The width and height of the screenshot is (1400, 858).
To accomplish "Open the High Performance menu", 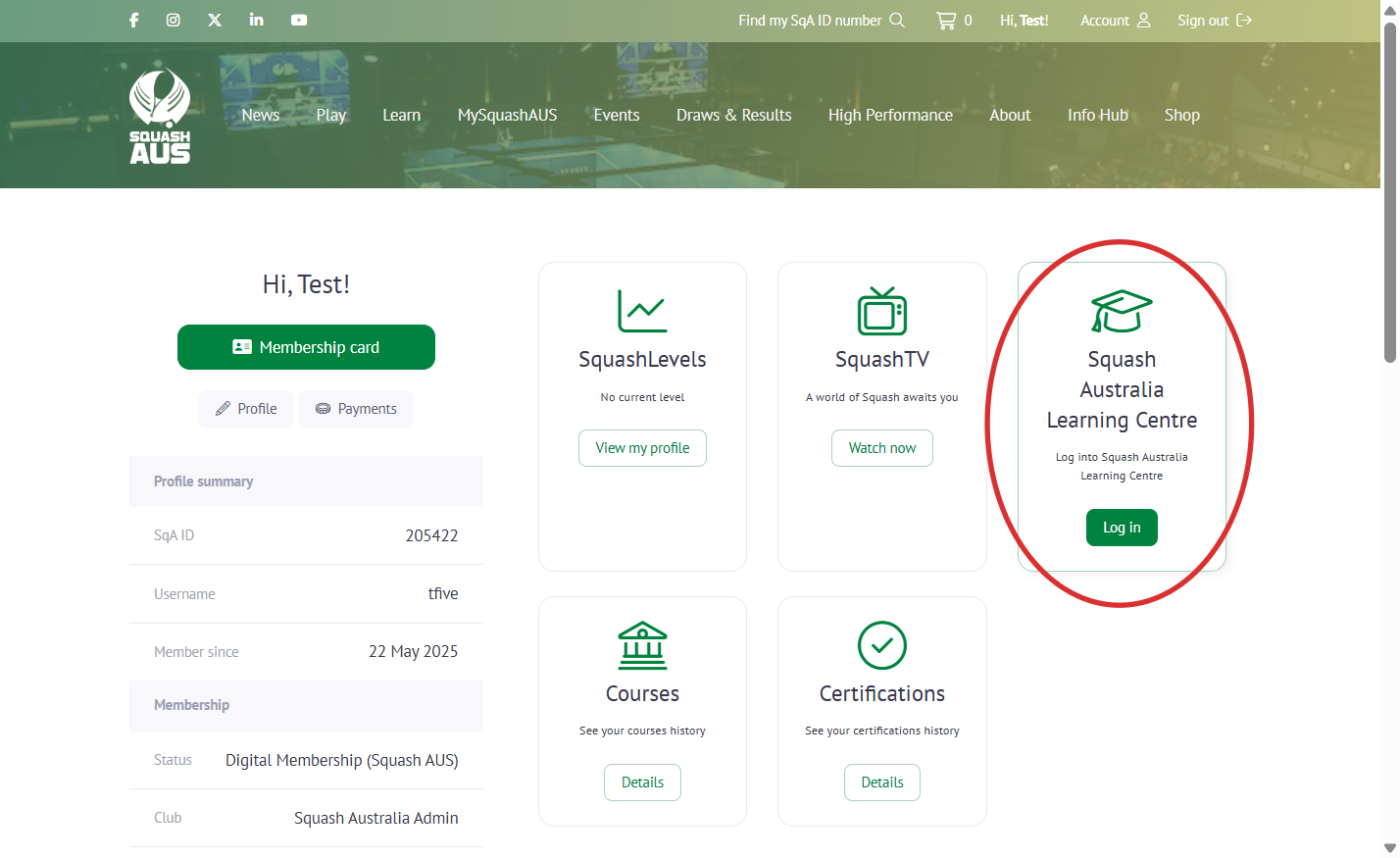I will [x=890, y=115].
